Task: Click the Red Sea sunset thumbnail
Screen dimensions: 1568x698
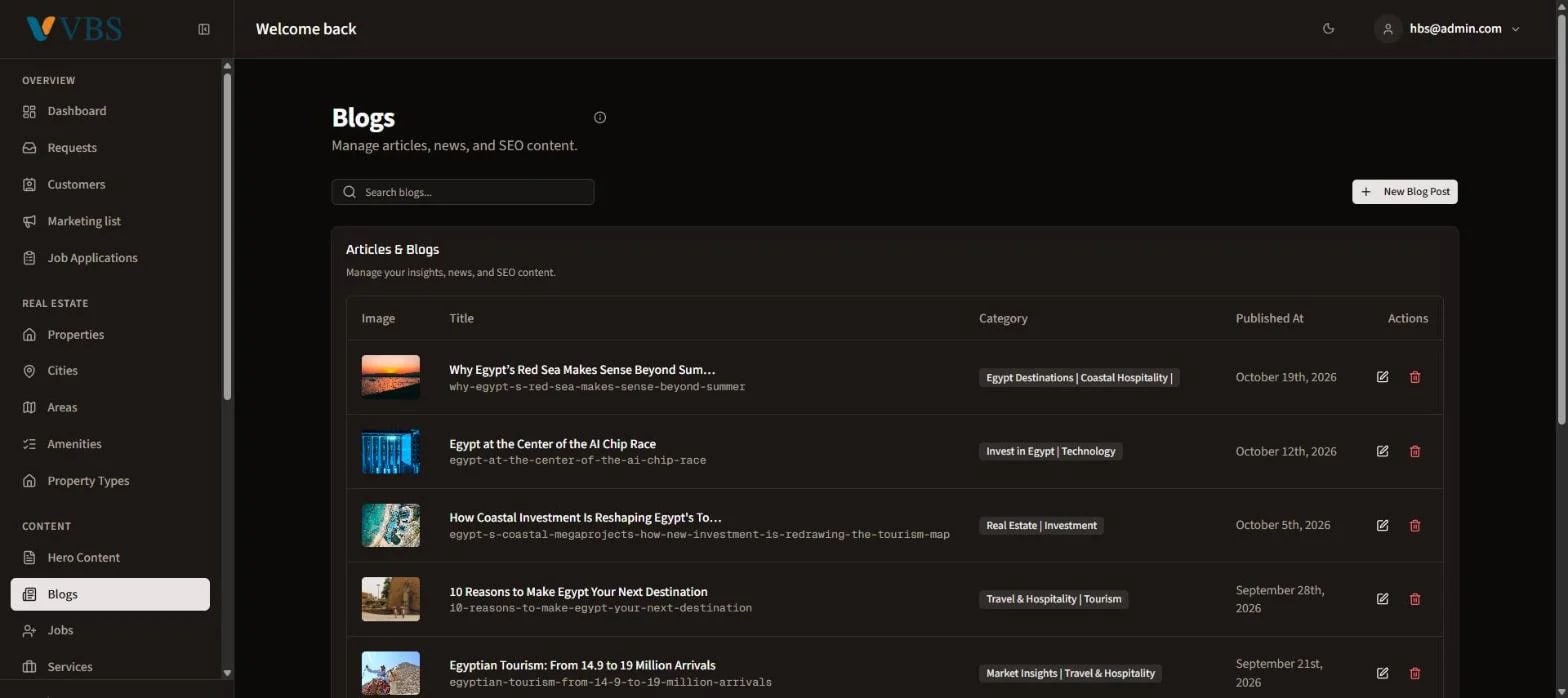Action: pos(391,377)
